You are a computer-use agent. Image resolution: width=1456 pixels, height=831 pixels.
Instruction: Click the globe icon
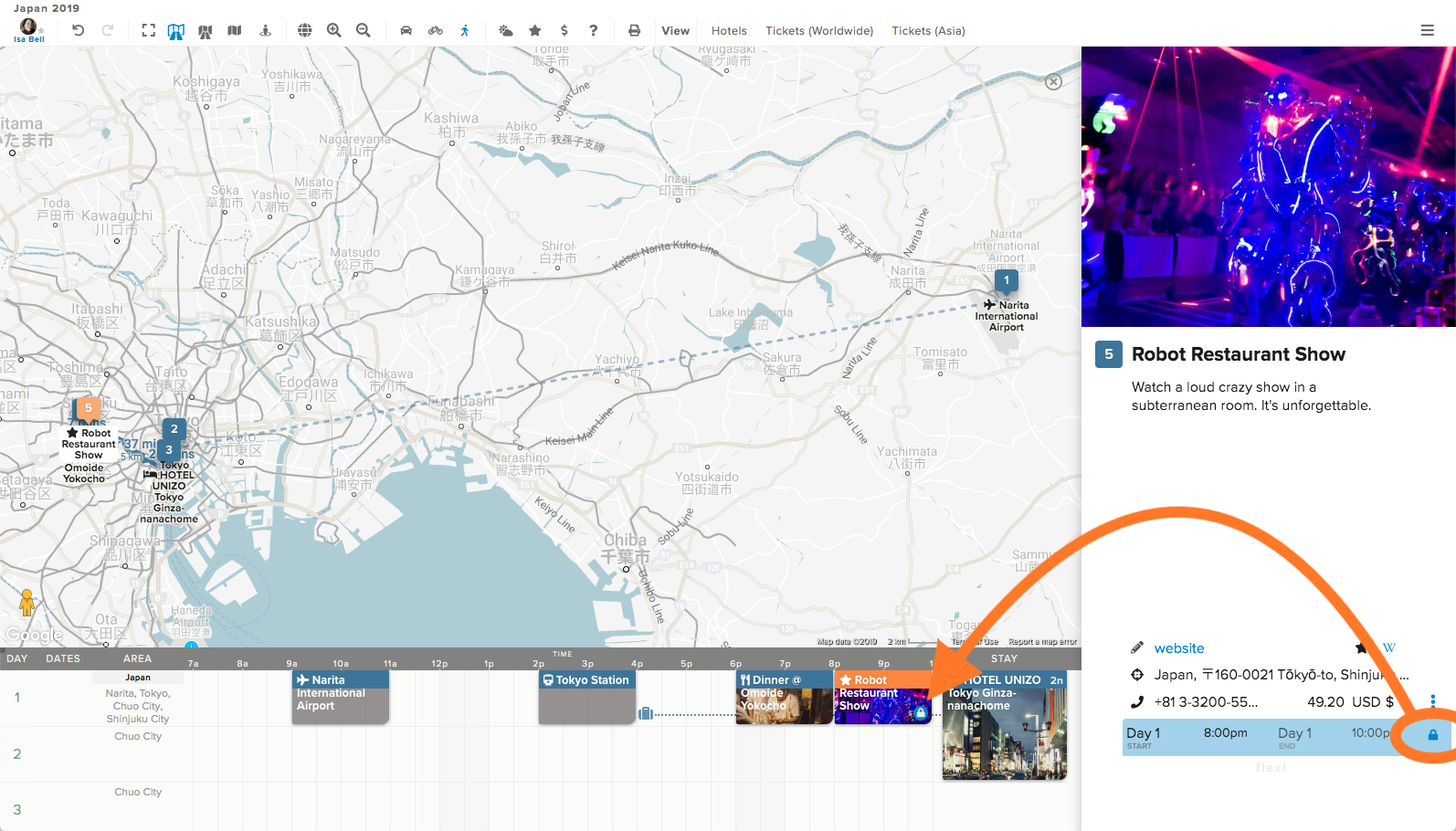coord(305,30)
